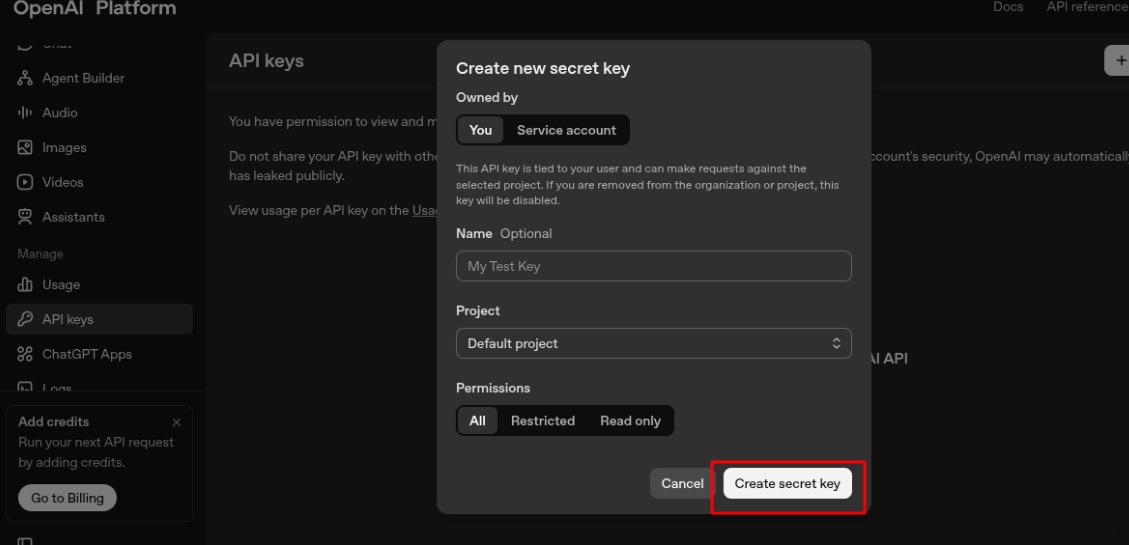
Task: Open ChatGPT Apps via its grid icon
Action: click(25, 354)
